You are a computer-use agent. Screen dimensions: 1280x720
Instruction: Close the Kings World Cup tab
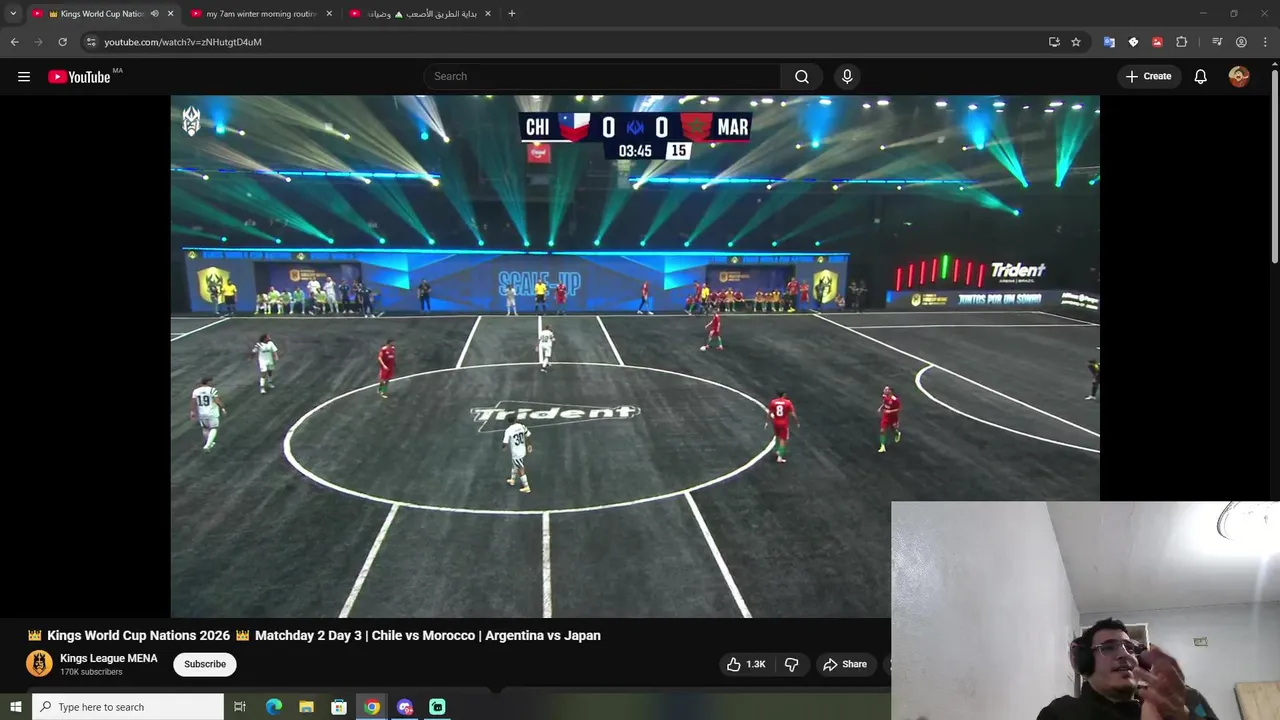pyautogui.click(x=170, y=14)
